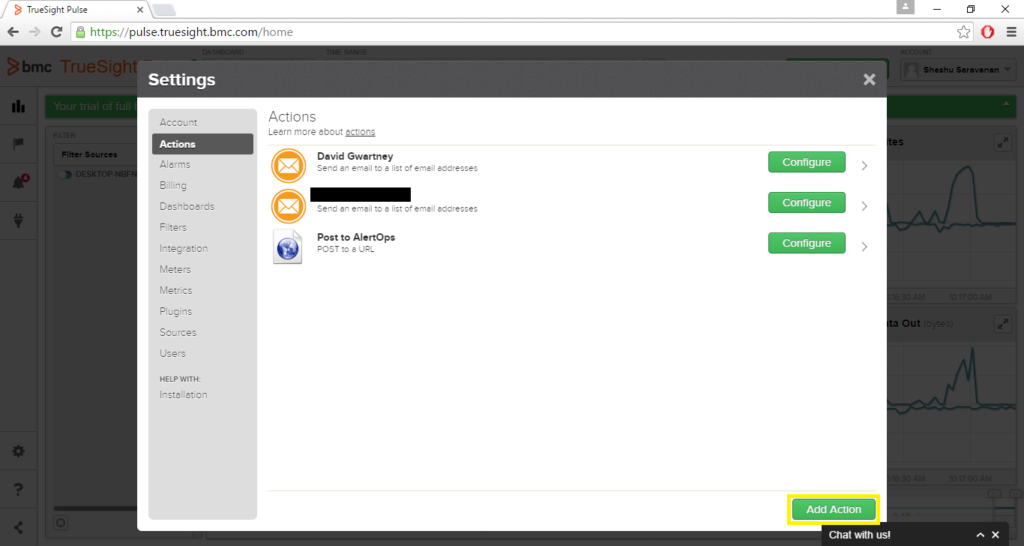Select Actions in Settings sidebar
The width and height of the screenshot is (1024, 546).
click(202, 144)
